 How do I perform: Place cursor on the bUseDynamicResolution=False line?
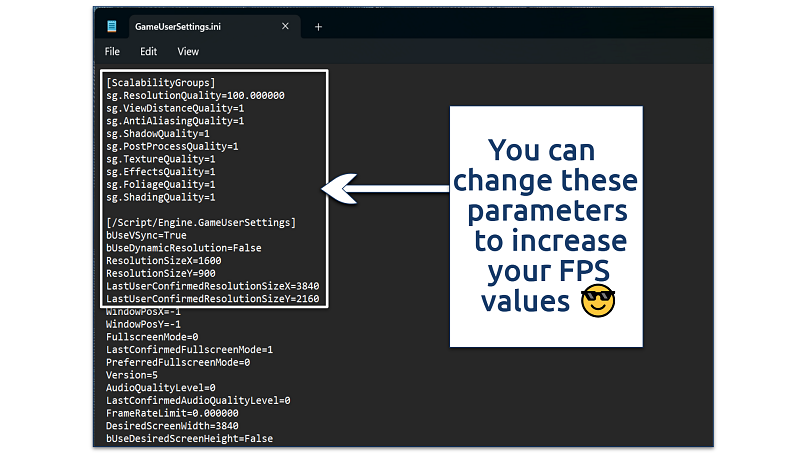tap(183, 247)
